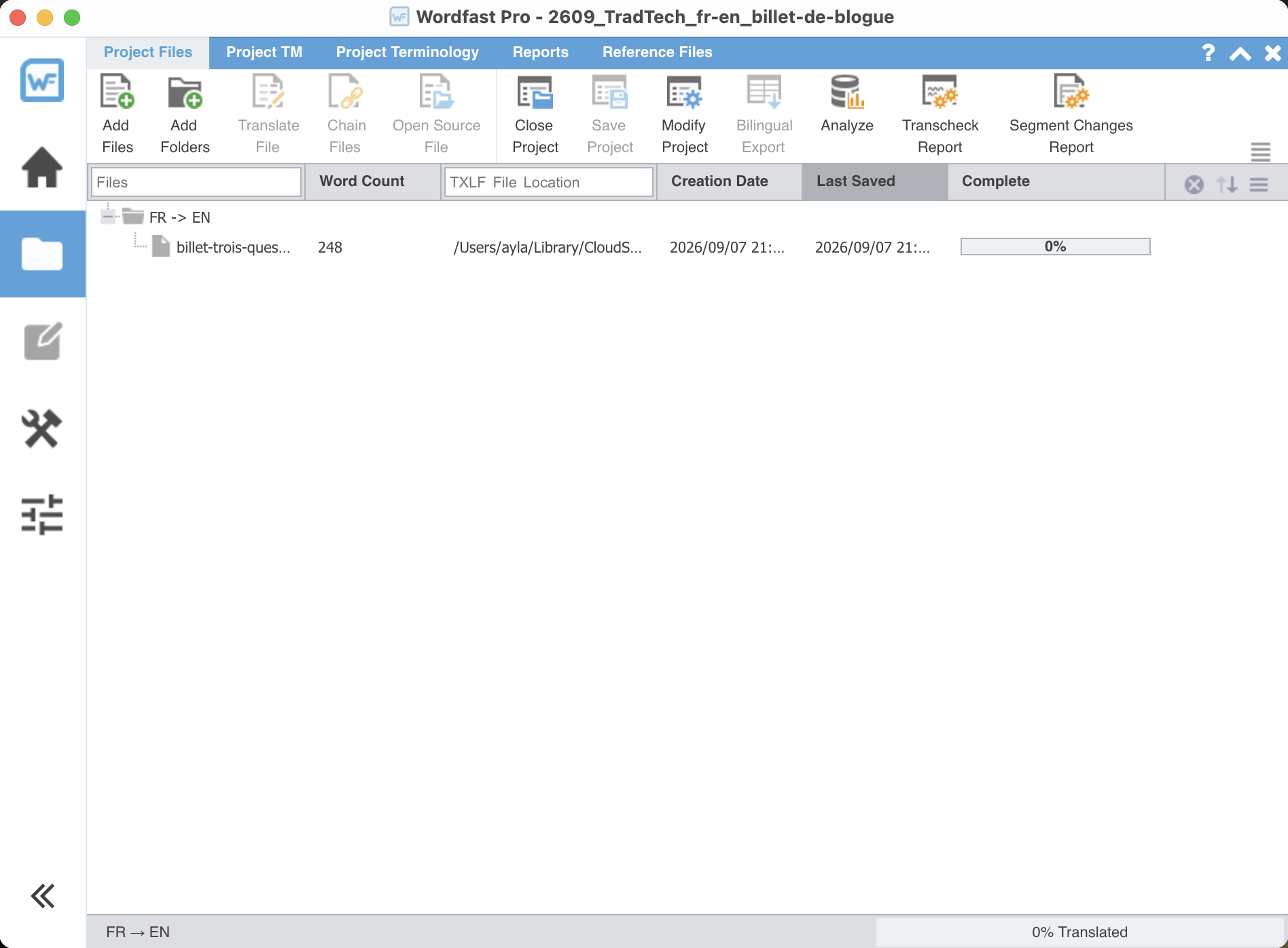Open the TXLF editor pencil icon in sidebar
Image resolution: width=1288 pixels, height=948 pixels.
[42, 341]
